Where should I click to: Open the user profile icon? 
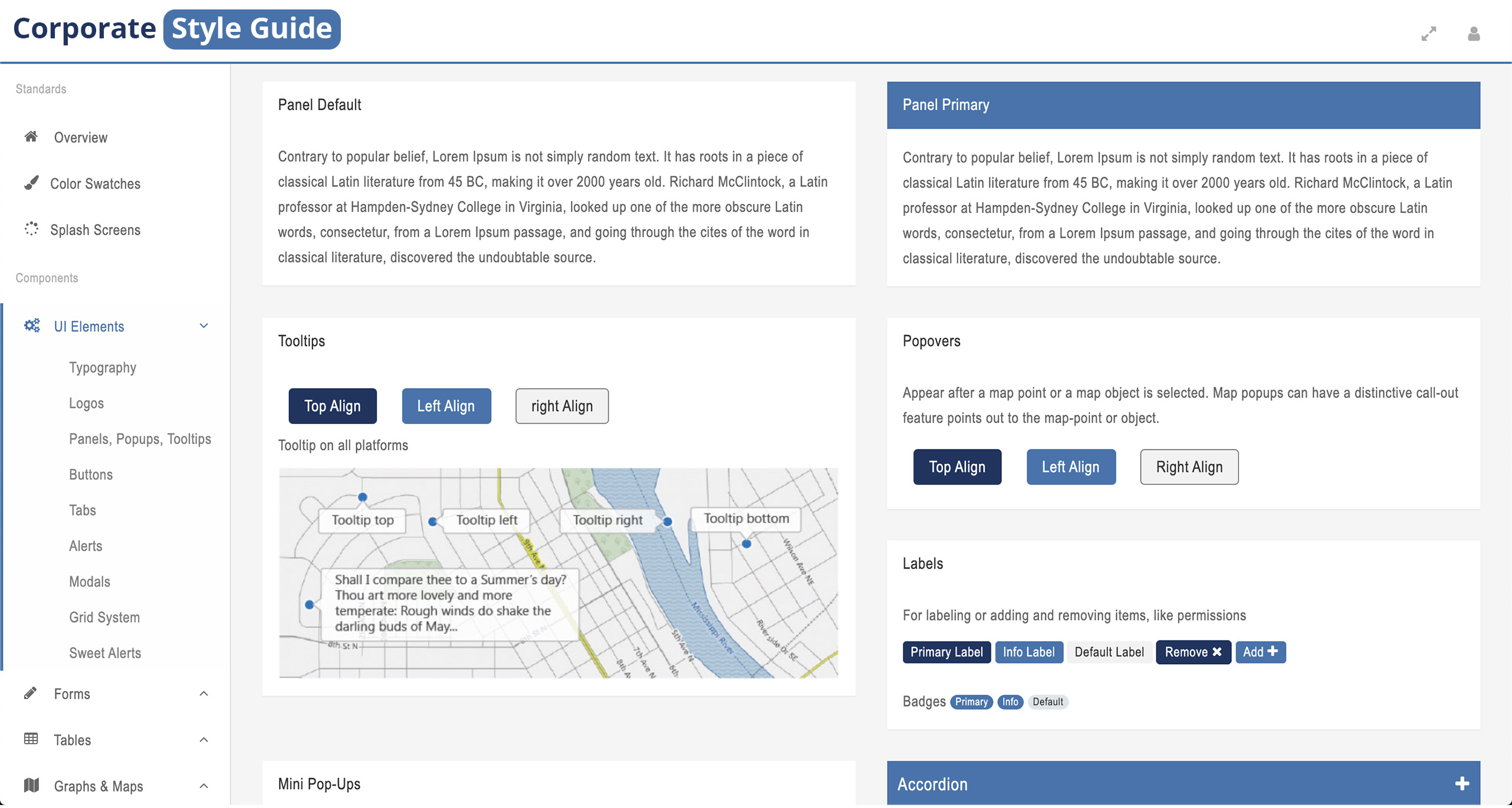1472,34
